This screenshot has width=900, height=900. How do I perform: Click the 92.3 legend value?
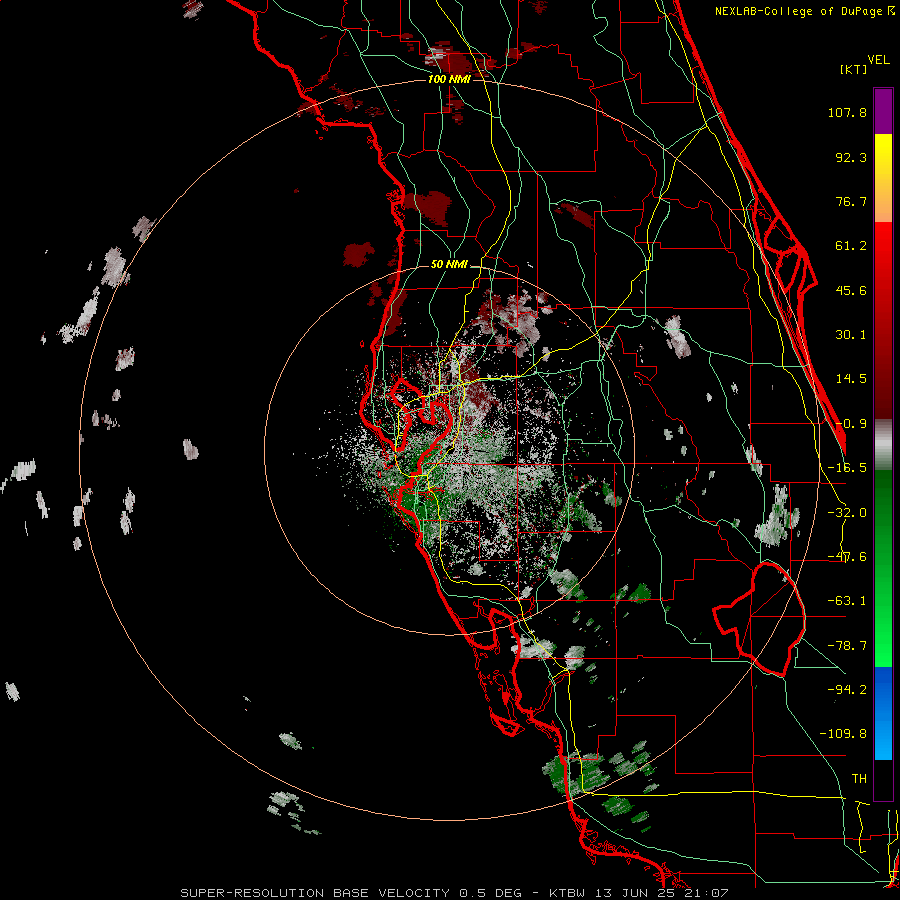coord(851,157)
